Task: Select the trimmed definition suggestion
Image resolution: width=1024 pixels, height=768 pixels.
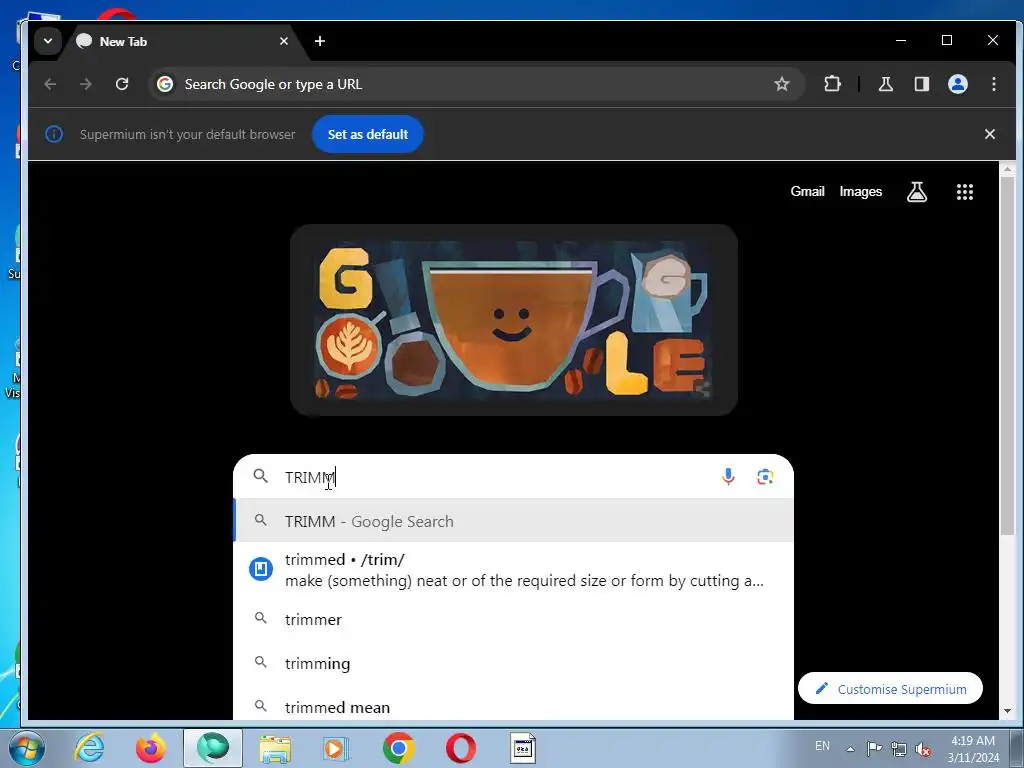Action: coord(513,570)
